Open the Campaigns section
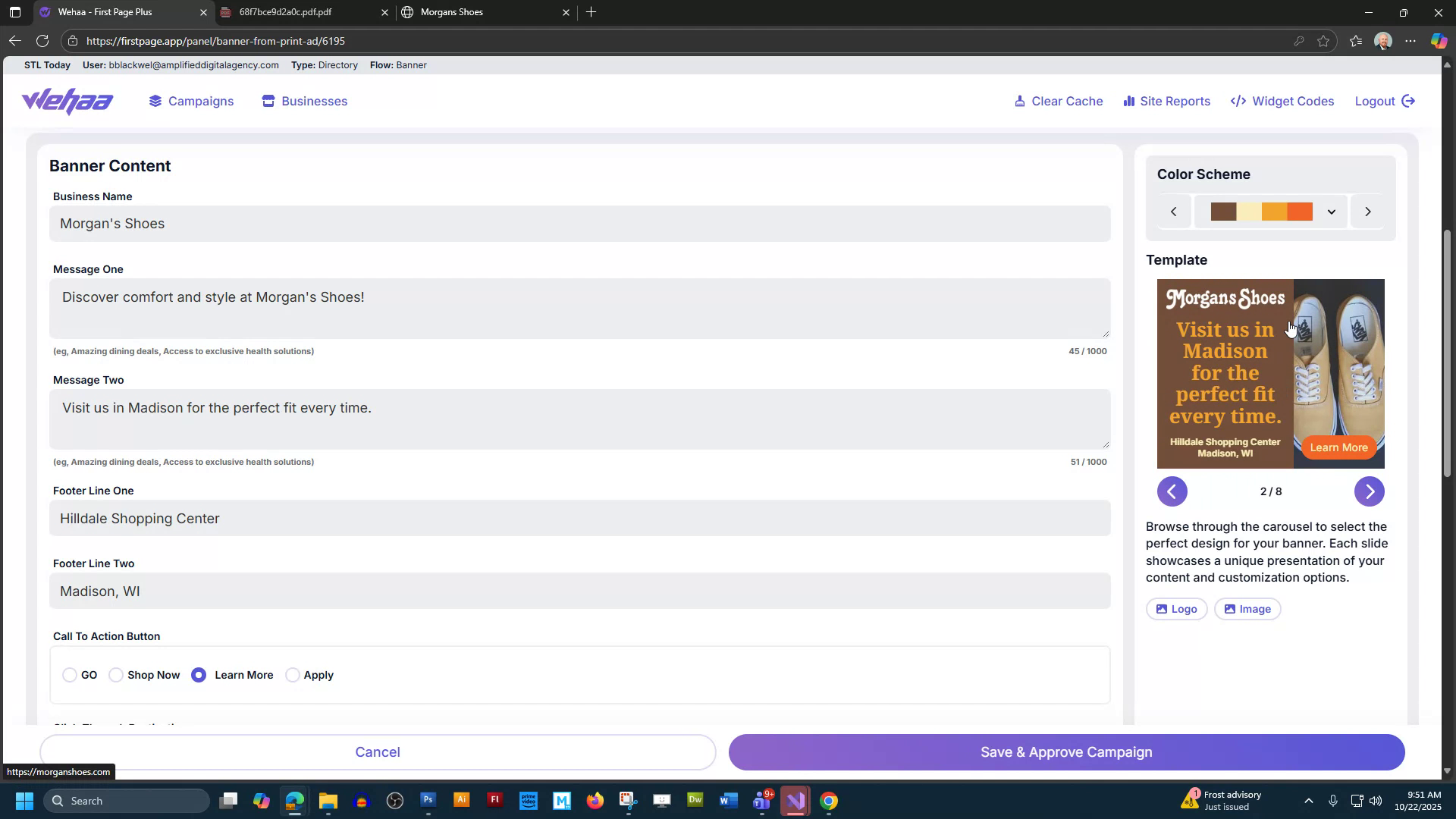The image size is (1456, 819). click(191, 101)
